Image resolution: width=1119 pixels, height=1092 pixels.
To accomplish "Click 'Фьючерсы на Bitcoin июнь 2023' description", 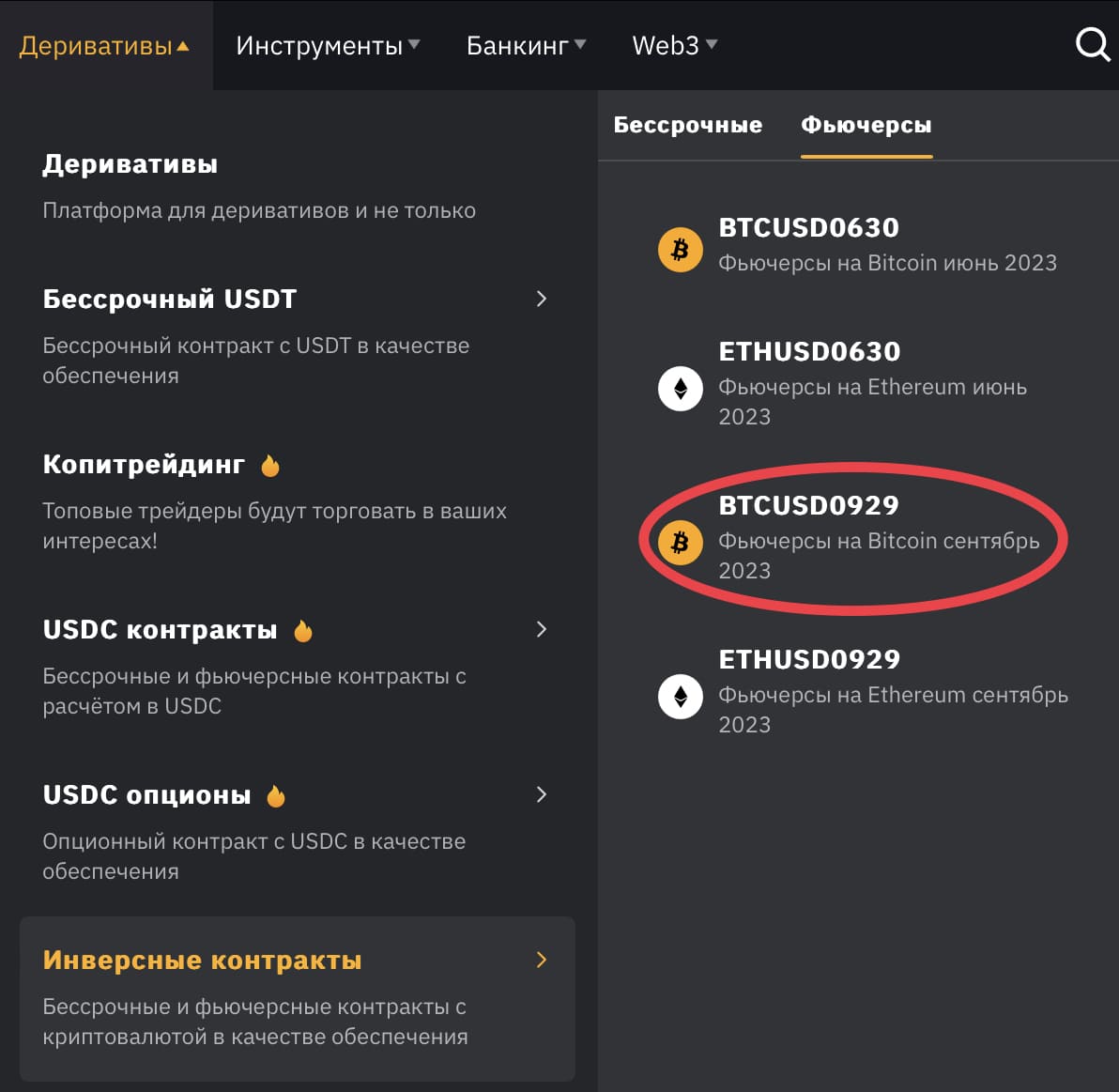I will [x=888, y=263].
